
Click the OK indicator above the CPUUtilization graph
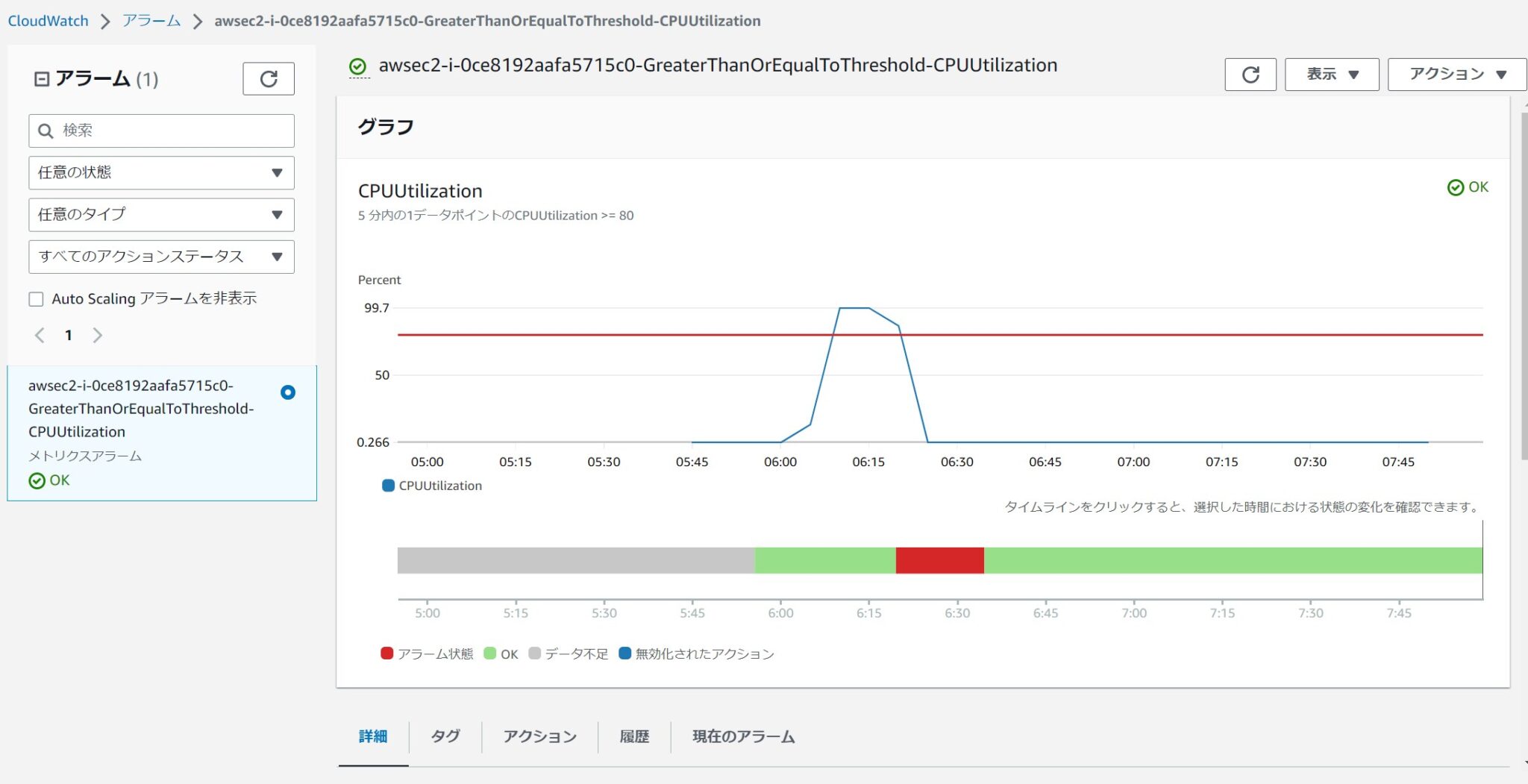click(x=1467, y=187)
